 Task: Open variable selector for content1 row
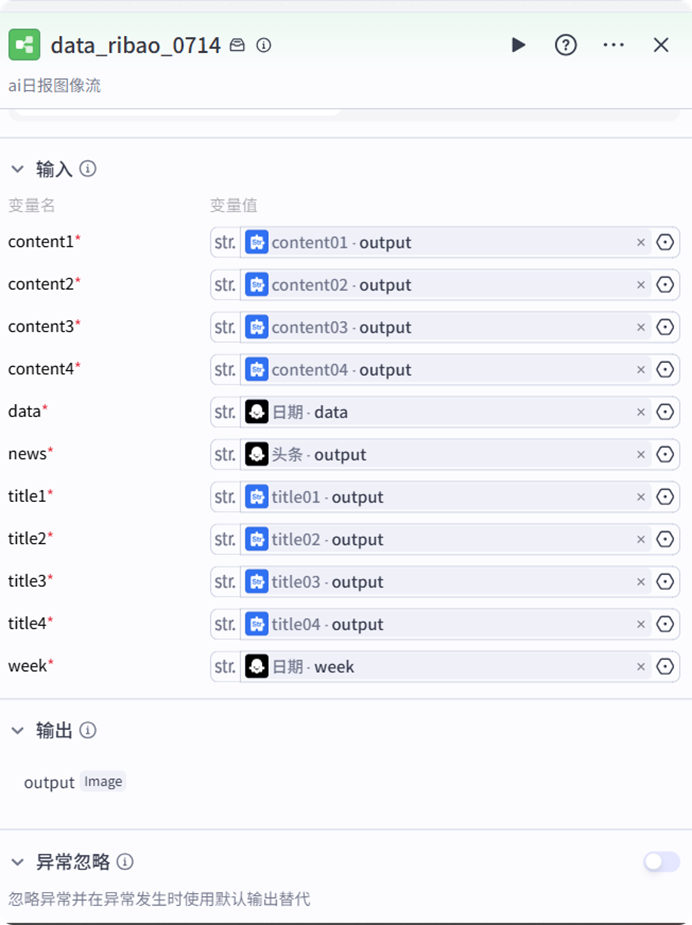coord(666,242)
